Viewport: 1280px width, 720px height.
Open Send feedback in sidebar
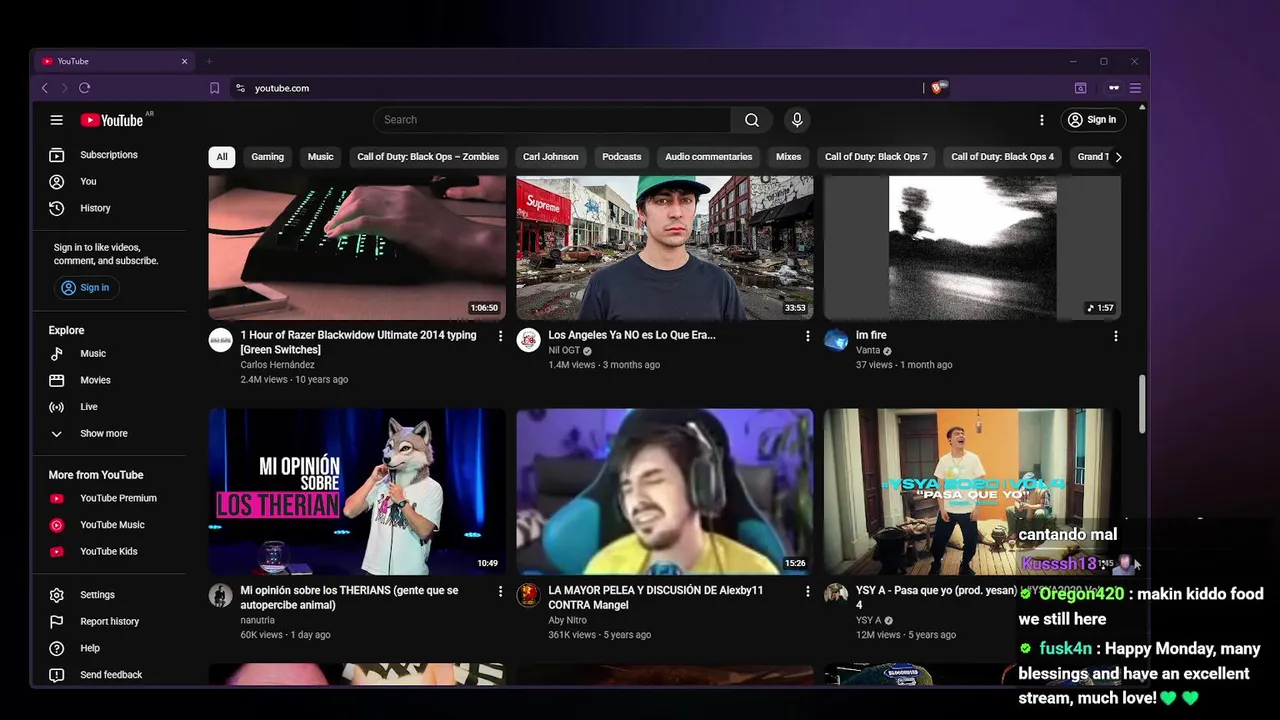109,675
